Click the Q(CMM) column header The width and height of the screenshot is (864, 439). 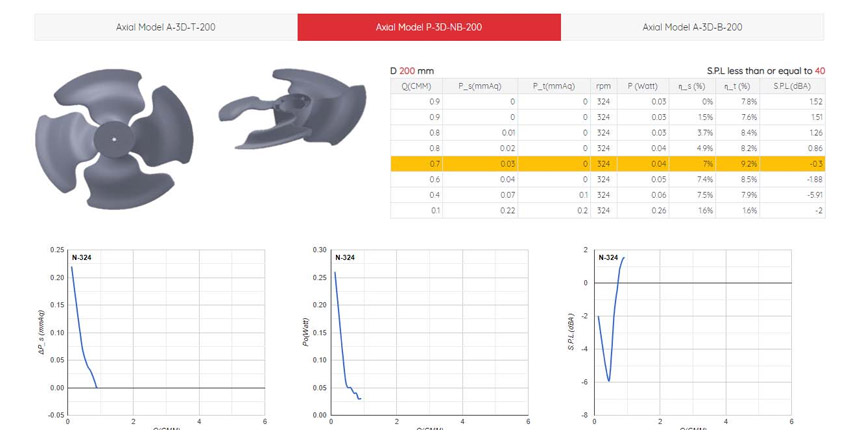tap(417, 86)
